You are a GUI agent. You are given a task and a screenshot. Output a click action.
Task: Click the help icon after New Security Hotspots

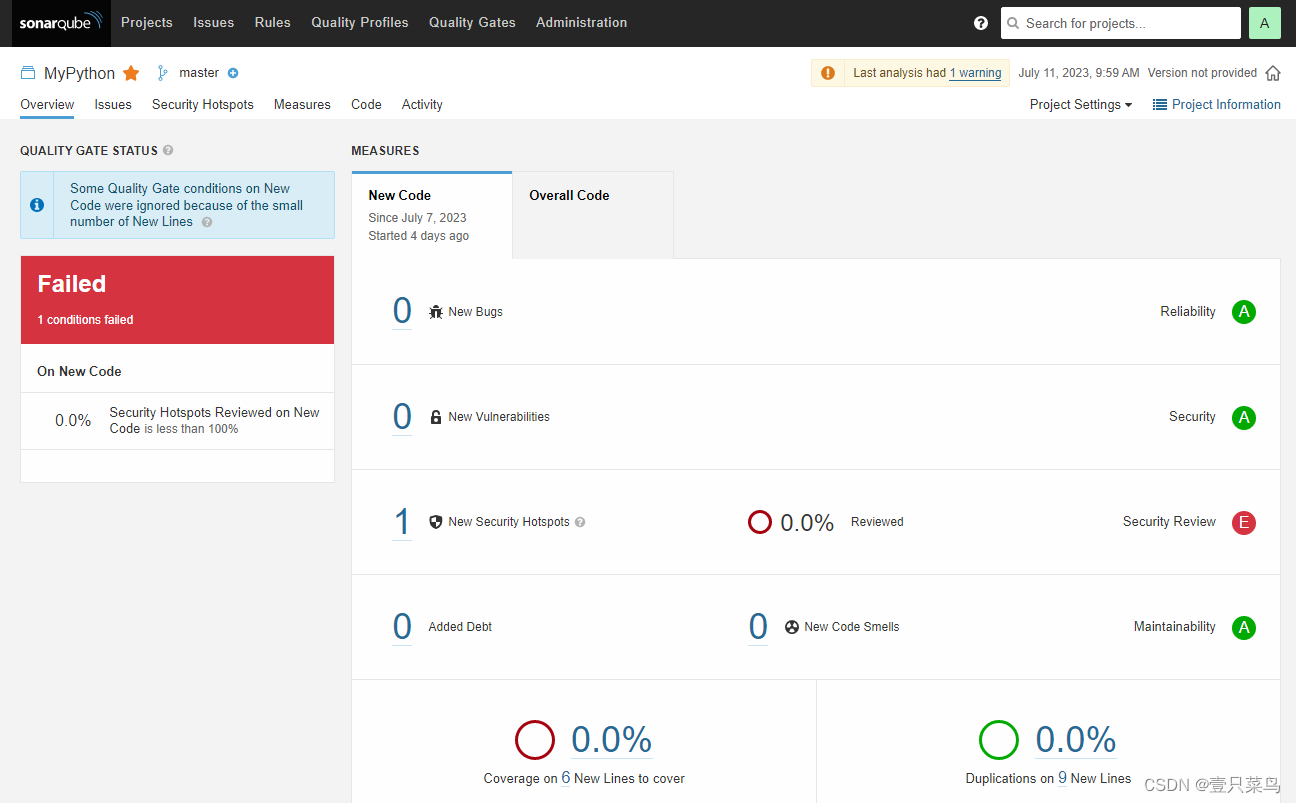pyautogui.click(x=580, y=522)
